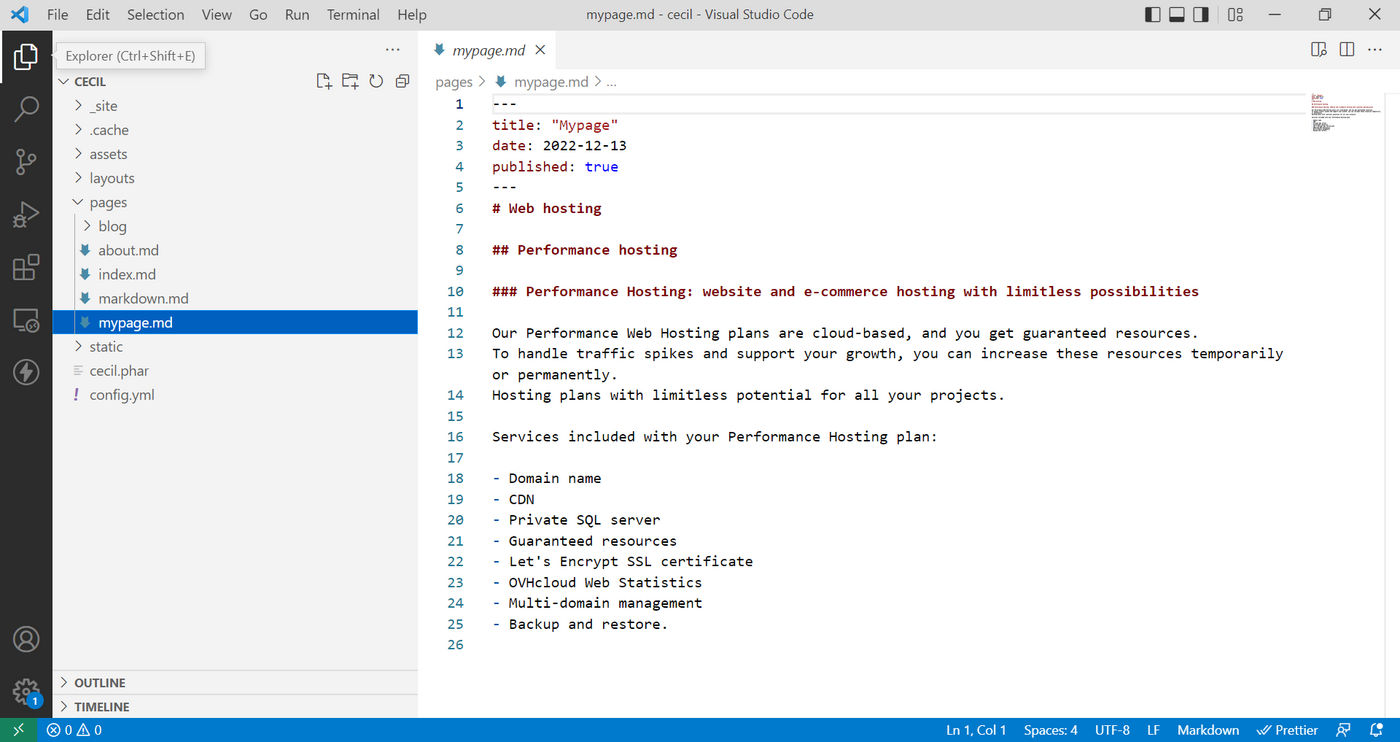Screen dimensions: 1400x742
Task: Split the editor into two panes
Action: [x=1346, y=49]
